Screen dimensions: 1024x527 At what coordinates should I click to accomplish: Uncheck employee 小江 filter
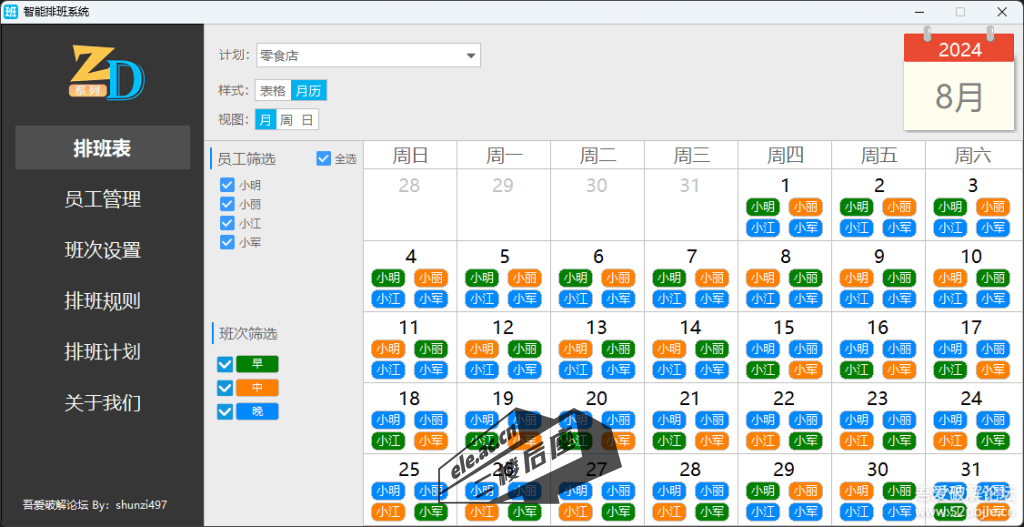tap(227, 223)
